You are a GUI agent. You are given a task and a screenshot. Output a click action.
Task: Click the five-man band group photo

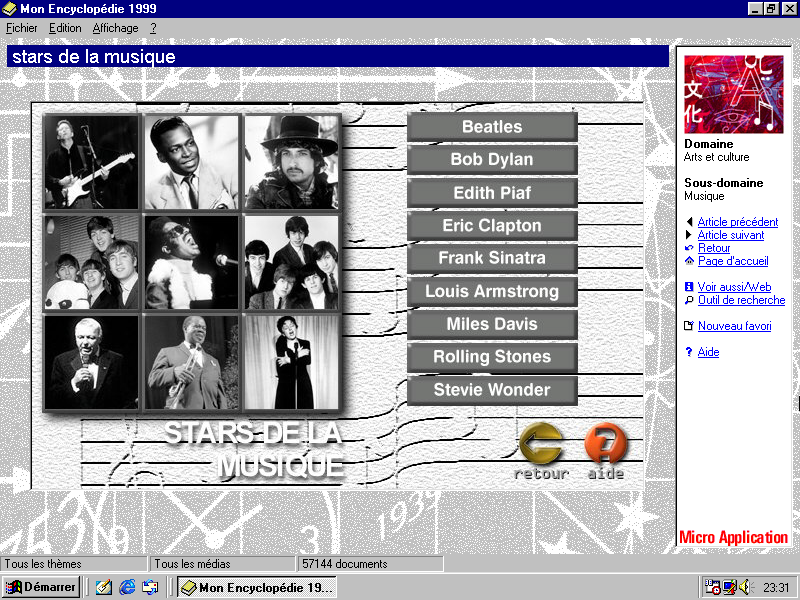point(291,262)
